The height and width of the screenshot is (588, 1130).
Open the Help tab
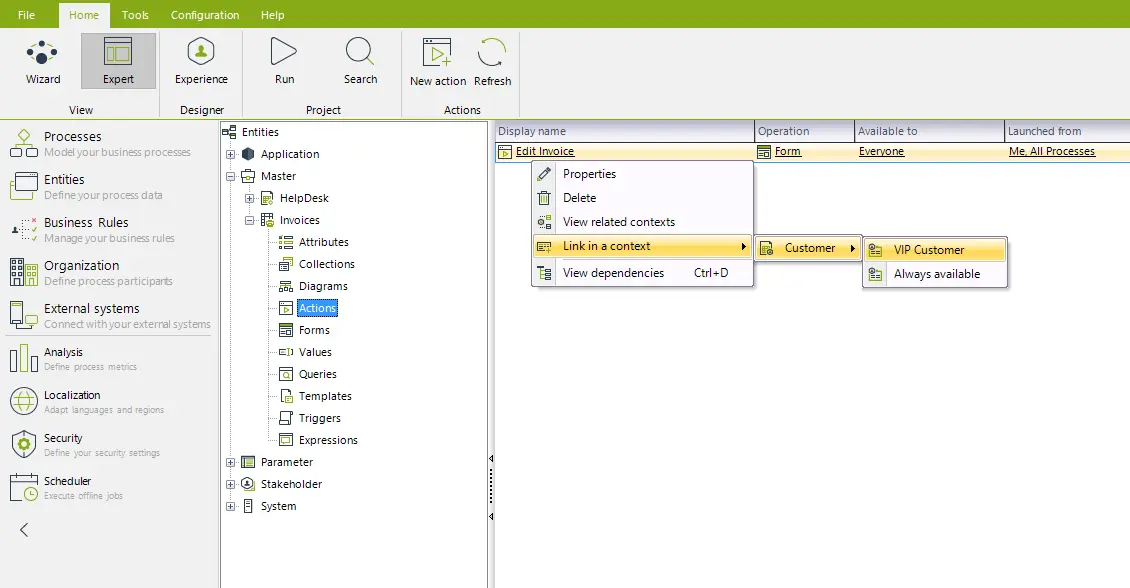pyautogui.click(x=272, y=14)
